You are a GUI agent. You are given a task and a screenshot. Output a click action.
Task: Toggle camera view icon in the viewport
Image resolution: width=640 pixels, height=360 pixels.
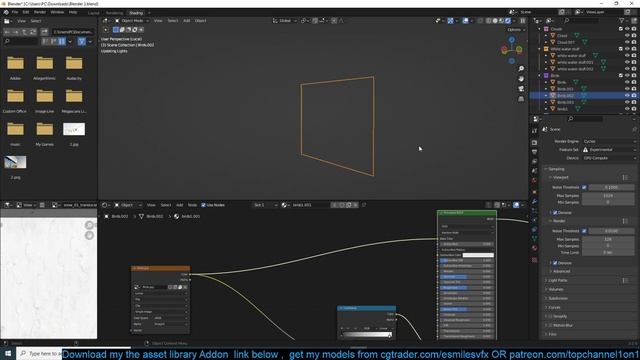pyautogui.click(x=521, y=89)
